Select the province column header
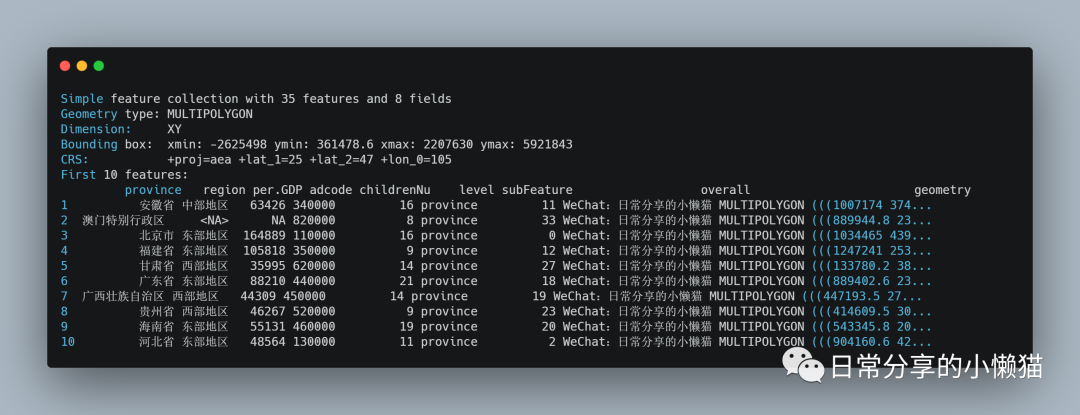 (x=153, y=190)
